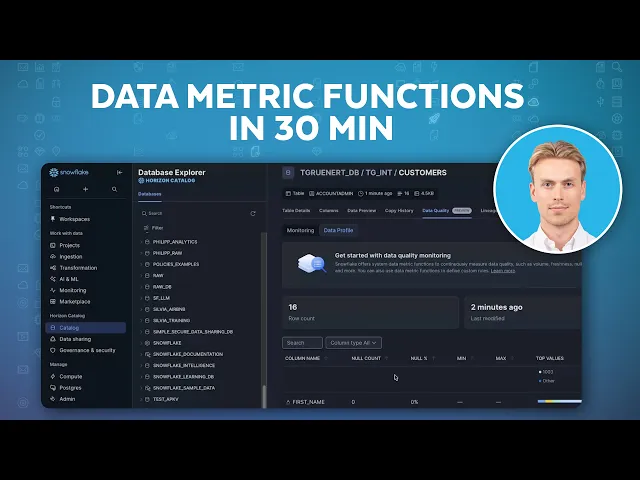
Task: Click the Transformation icon
Action: pos(53,268)
